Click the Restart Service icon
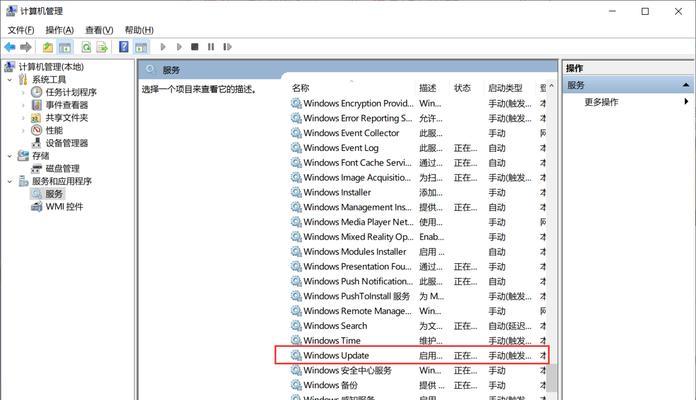This screenshot has width=696, height=400. coord(227,47)
